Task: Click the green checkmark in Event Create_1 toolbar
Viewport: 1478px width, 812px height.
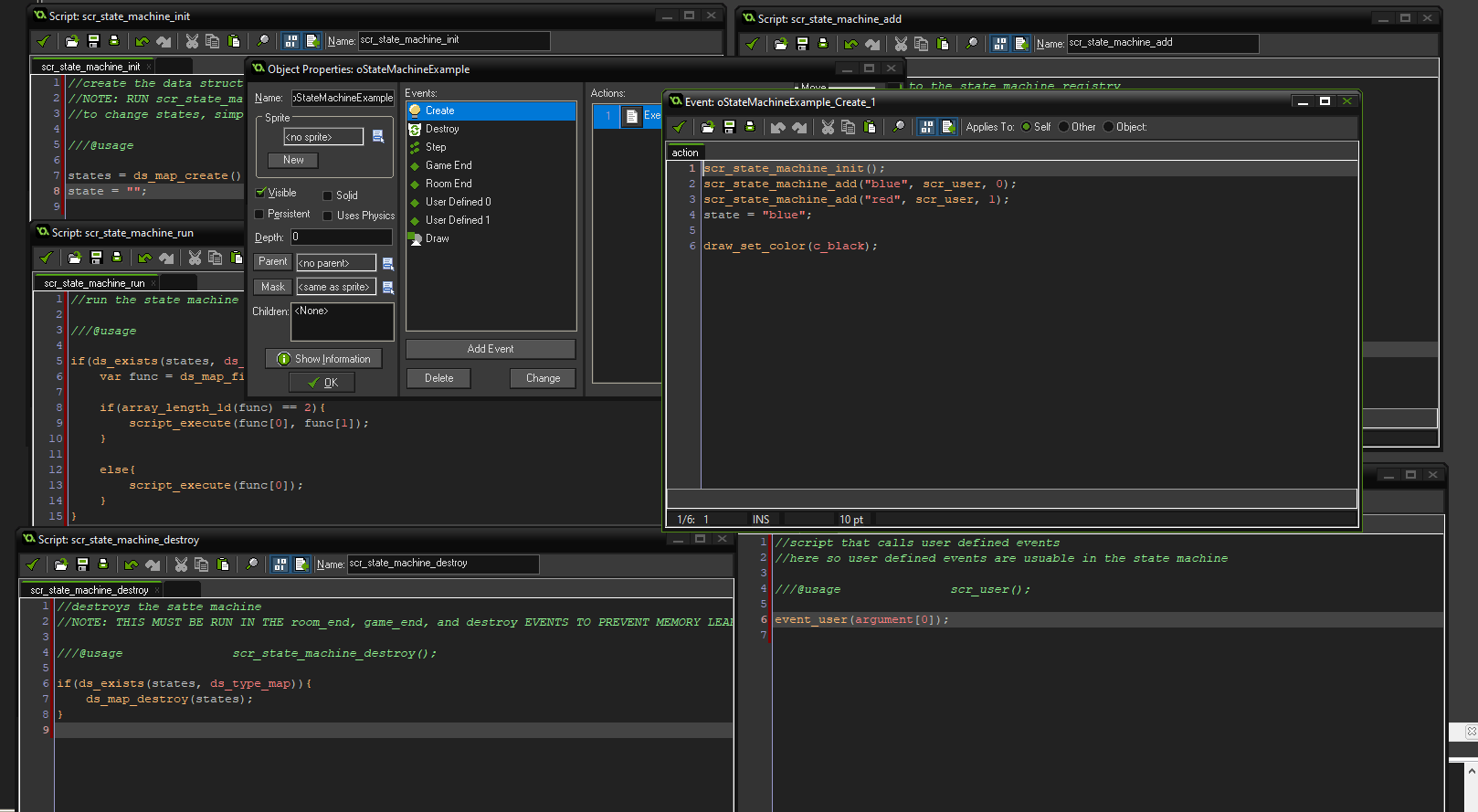Action: (x=679, y=127)
